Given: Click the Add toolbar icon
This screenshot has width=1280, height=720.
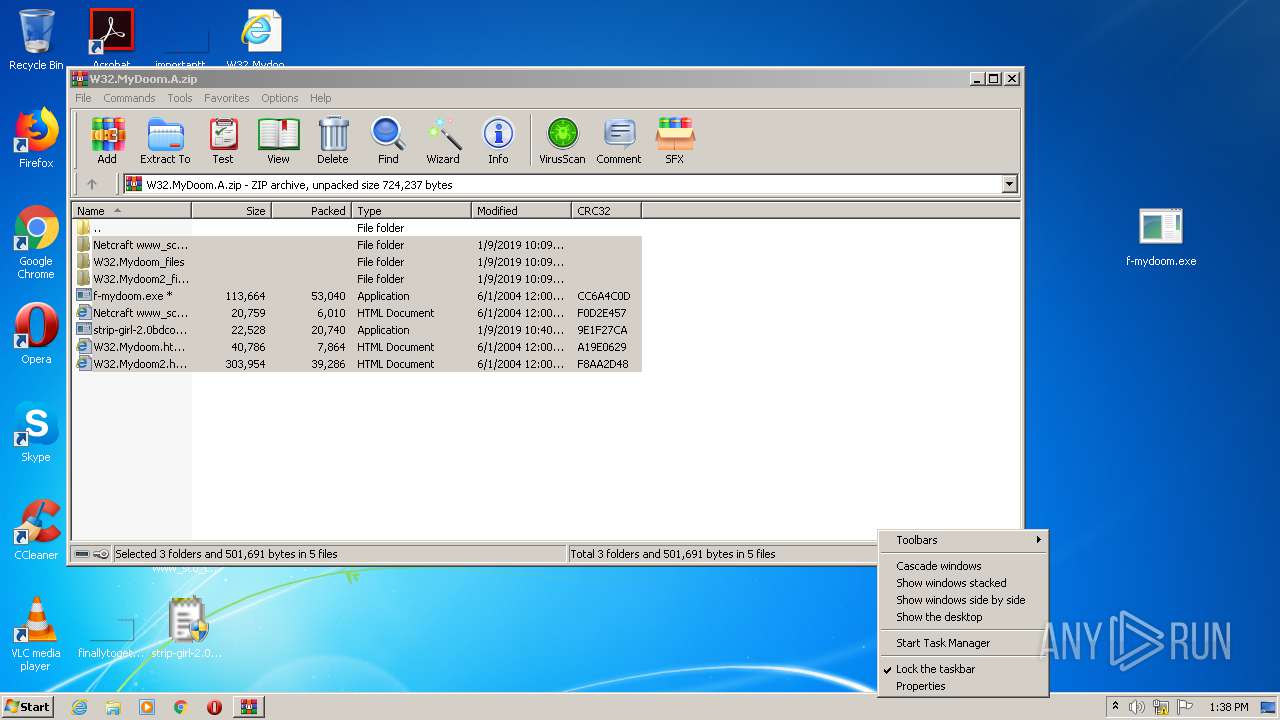Looking at the screenshot, I should (x=107, y=140).
